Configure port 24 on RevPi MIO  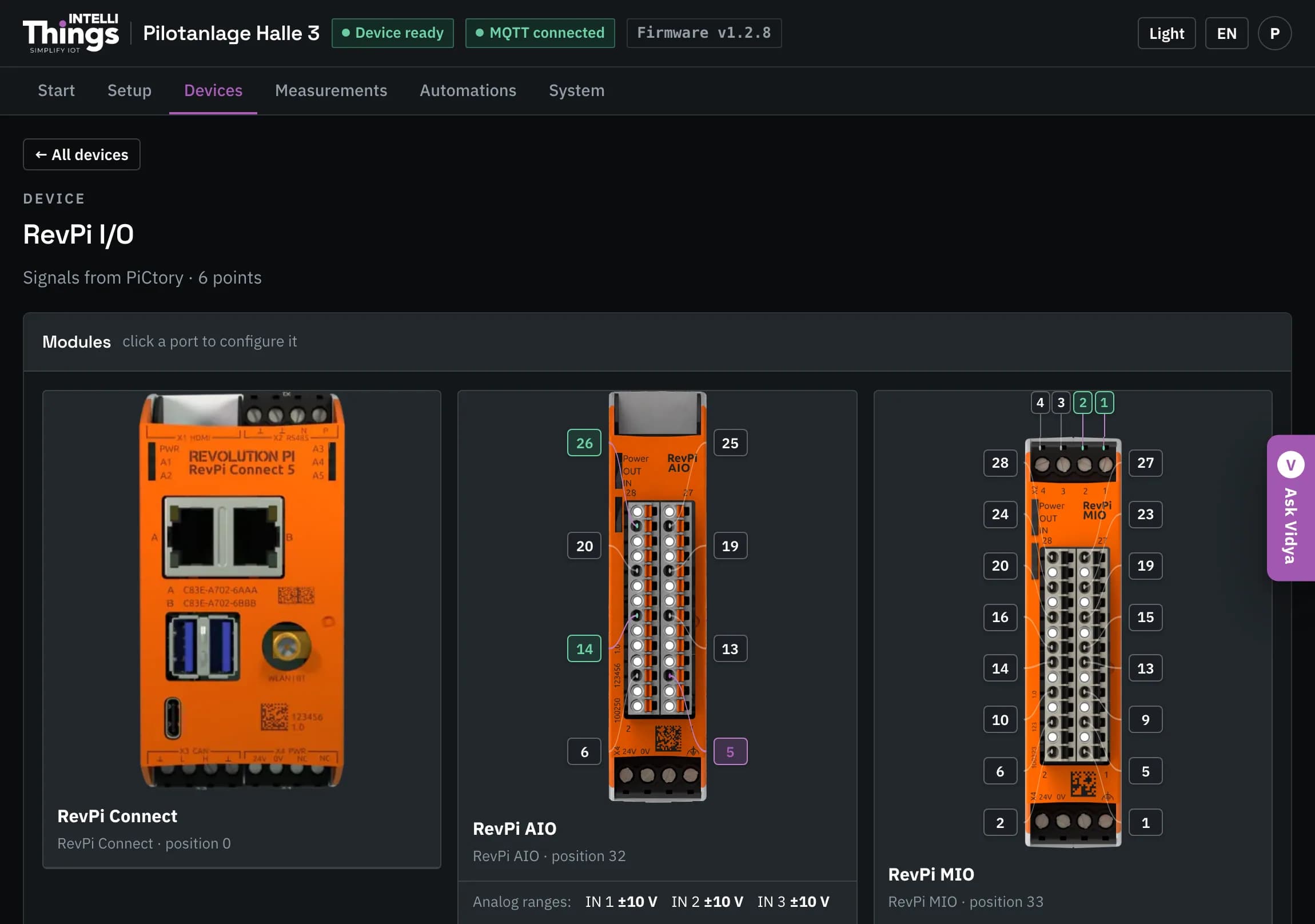tap(1000, 515)
